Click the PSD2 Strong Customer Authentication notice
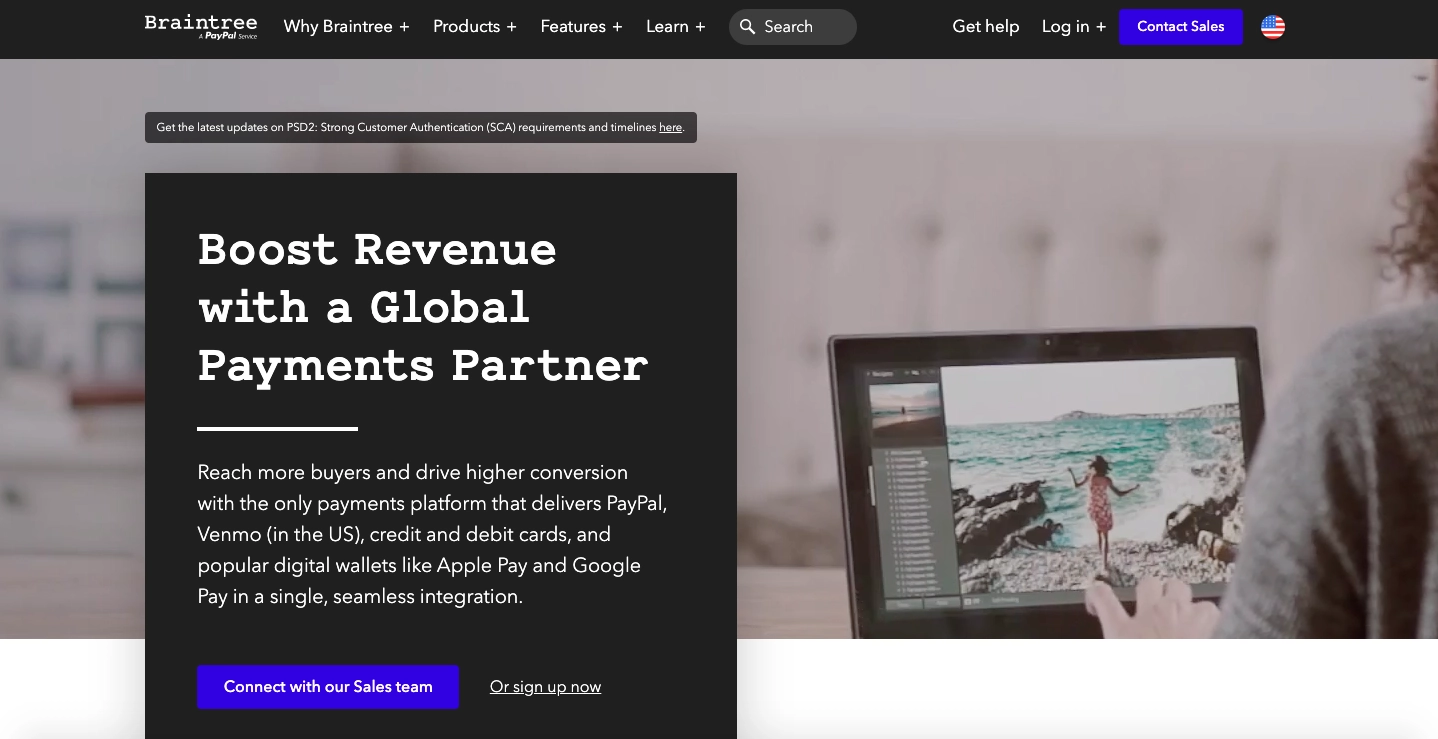This screenshot has width=1438, height=739. pyautogui.click(x=421, y=128)
